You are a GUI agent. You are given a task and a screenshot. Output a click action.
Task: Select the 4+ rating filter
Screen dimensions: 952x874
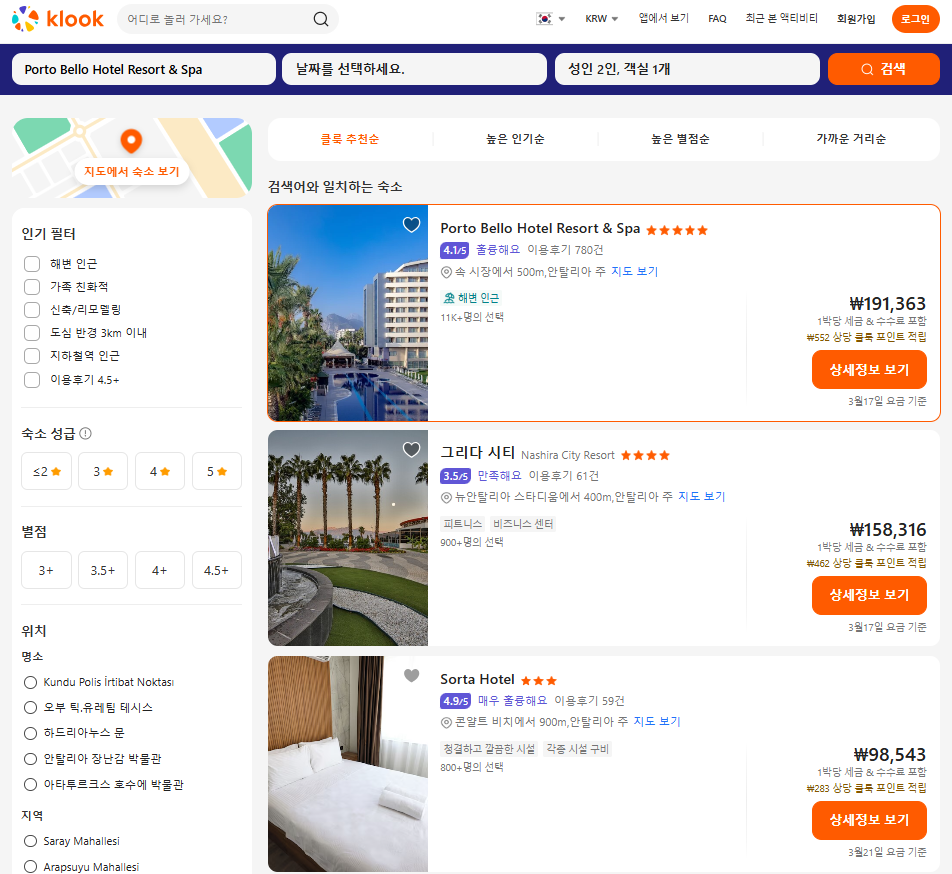tap(160, 570)
